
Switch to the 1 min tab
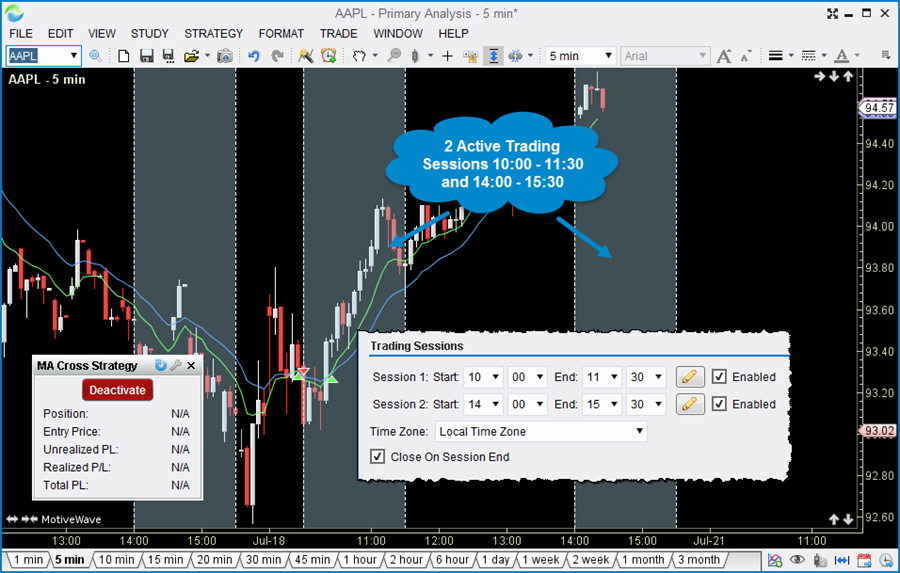pyautogui.click(x=28, y=560)
